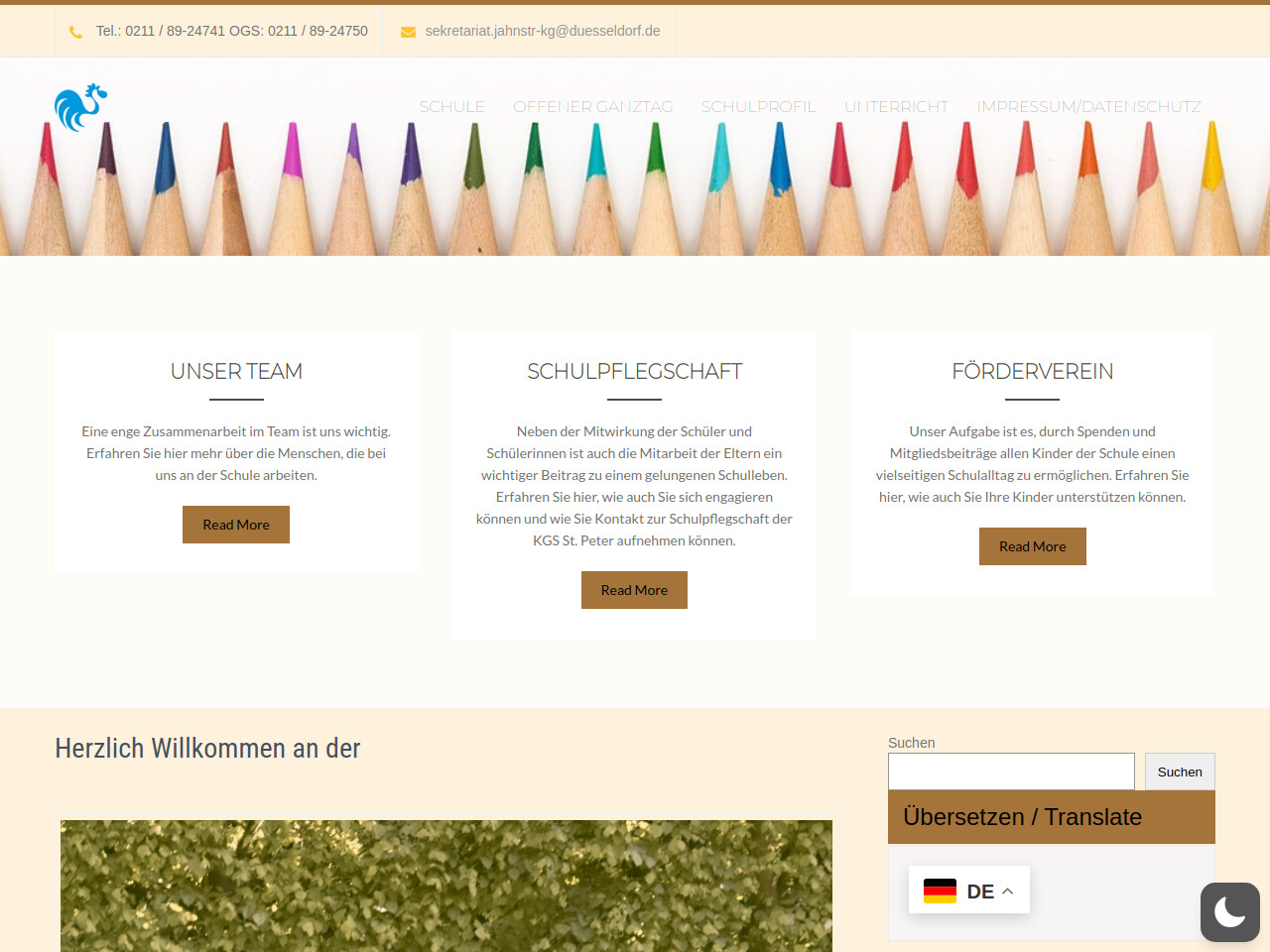Click Read More under Unser Team

pos(236,525)
